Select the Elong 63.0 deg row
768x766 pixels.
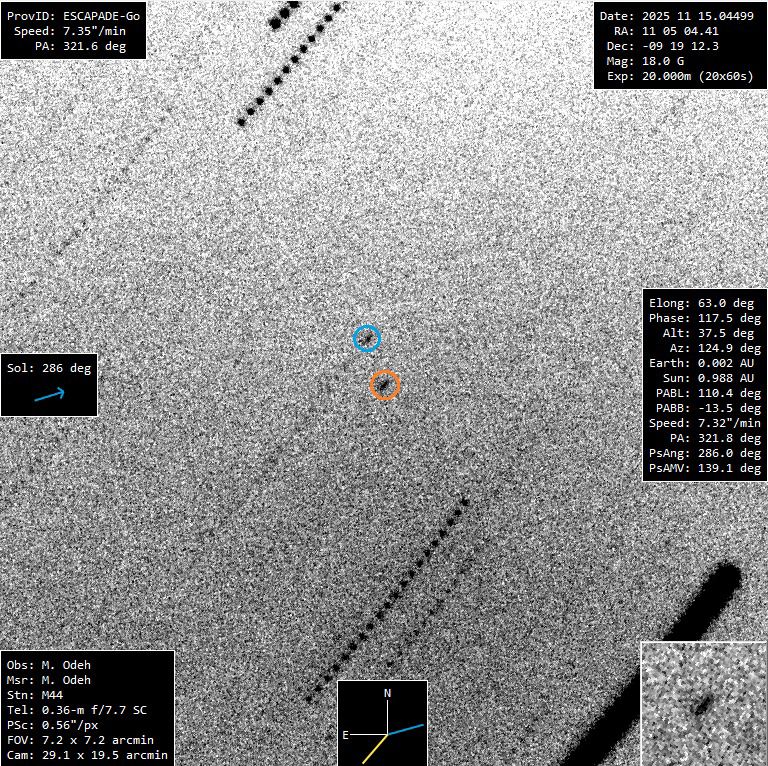point(704,303)
